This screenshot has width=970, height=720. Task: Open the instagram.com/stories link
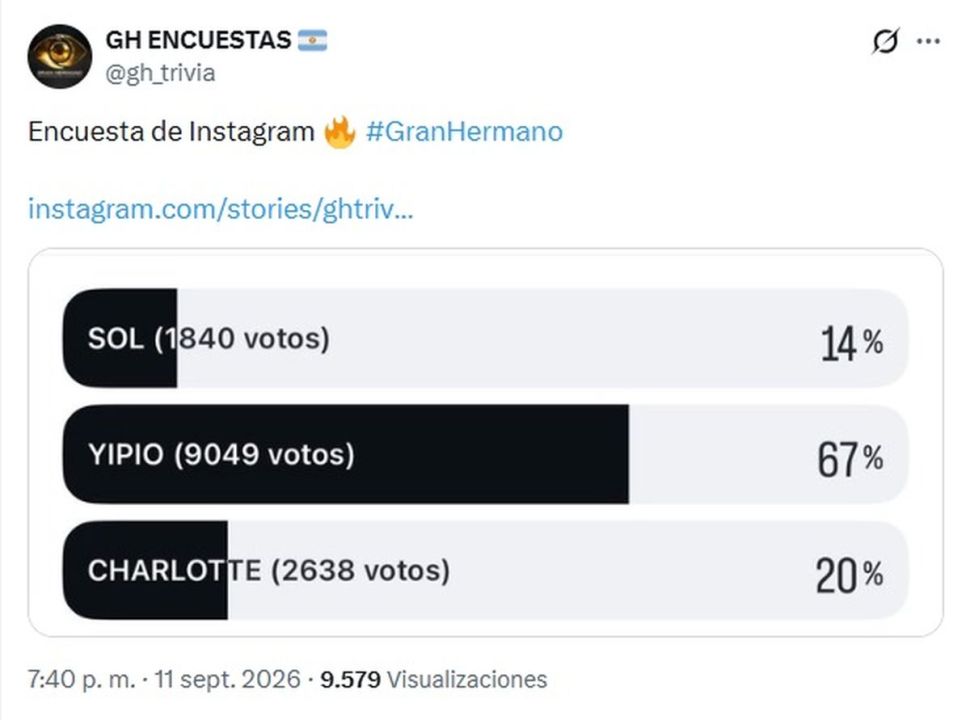pos(220,209)
